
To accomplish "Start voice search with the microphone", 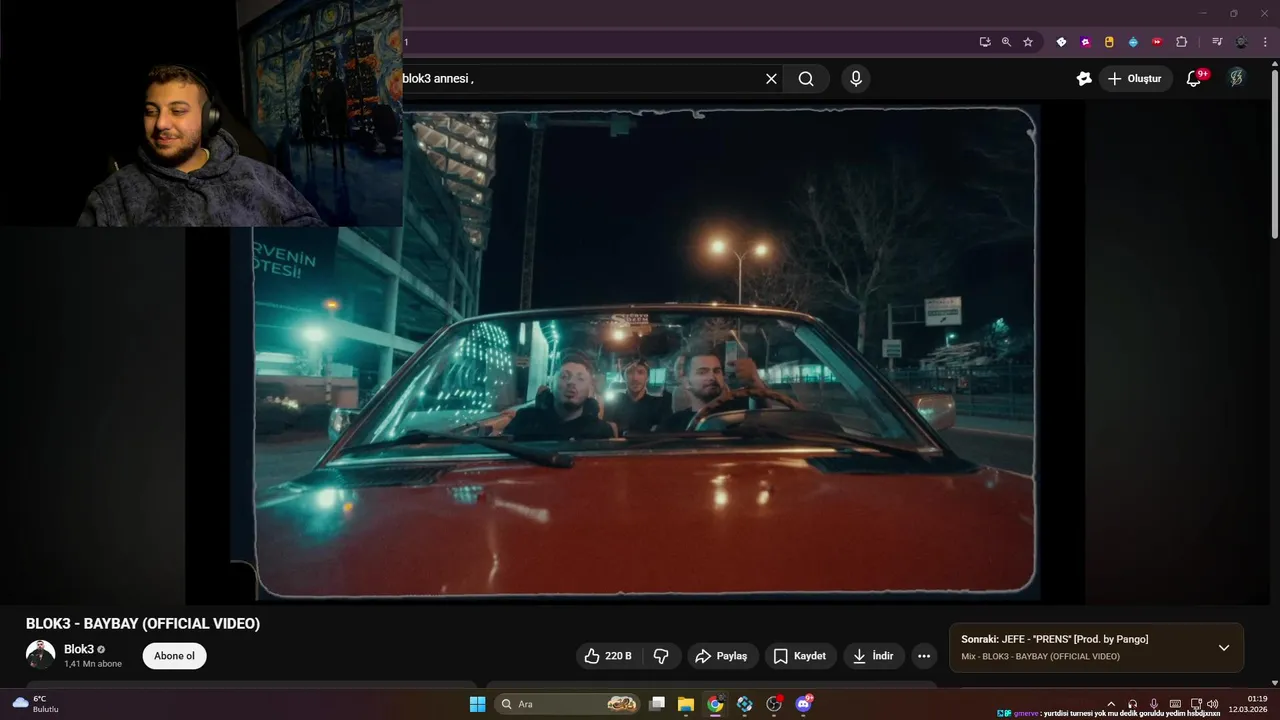I will pos(855,79).
